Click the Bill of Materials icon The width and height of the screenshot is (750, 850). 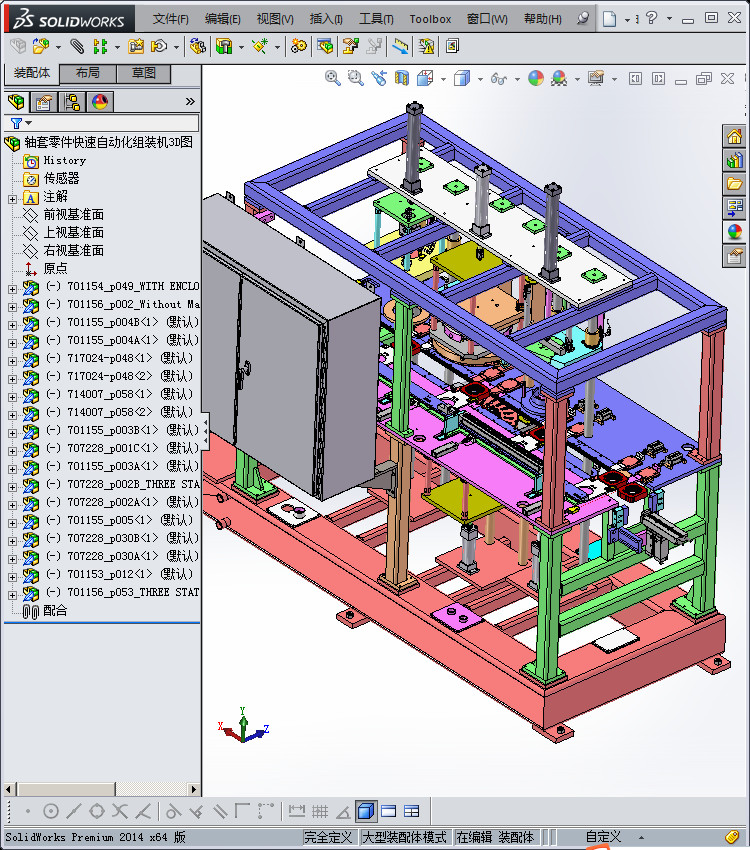[325, 47]
